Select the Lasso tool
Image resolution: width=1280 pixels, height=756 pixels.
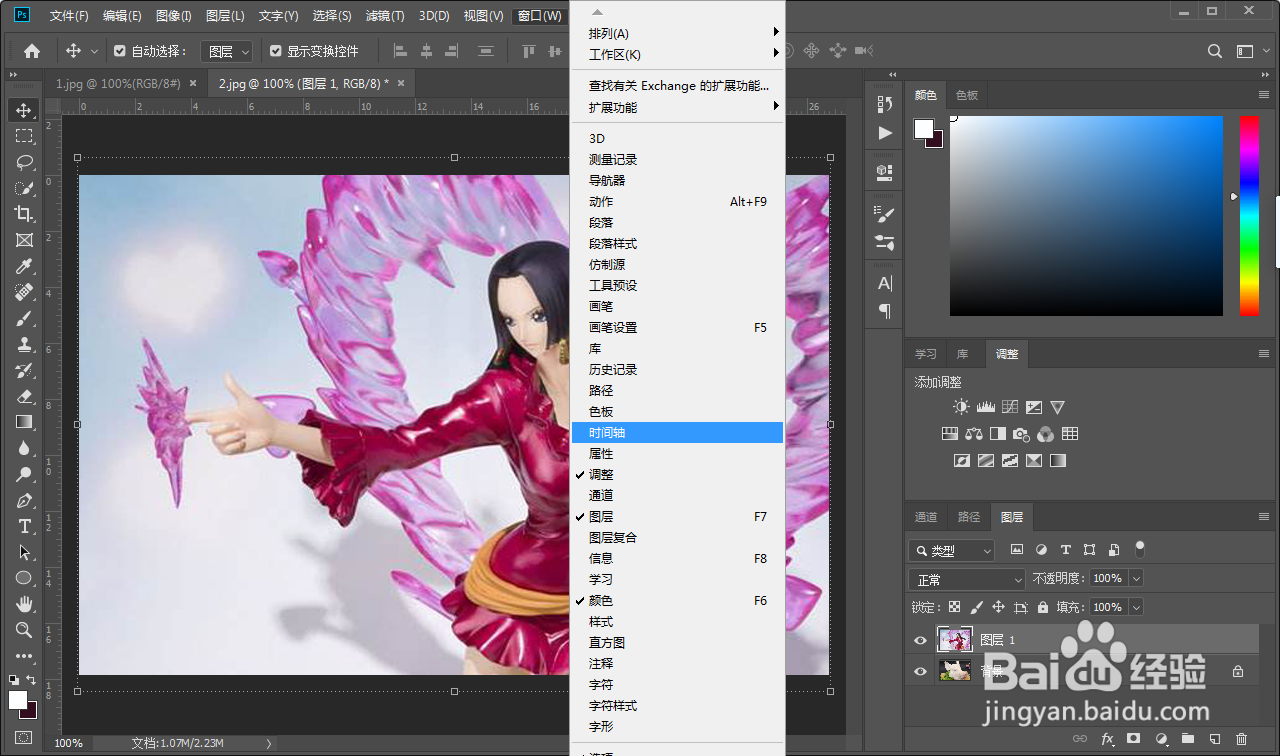click(24, 161)
